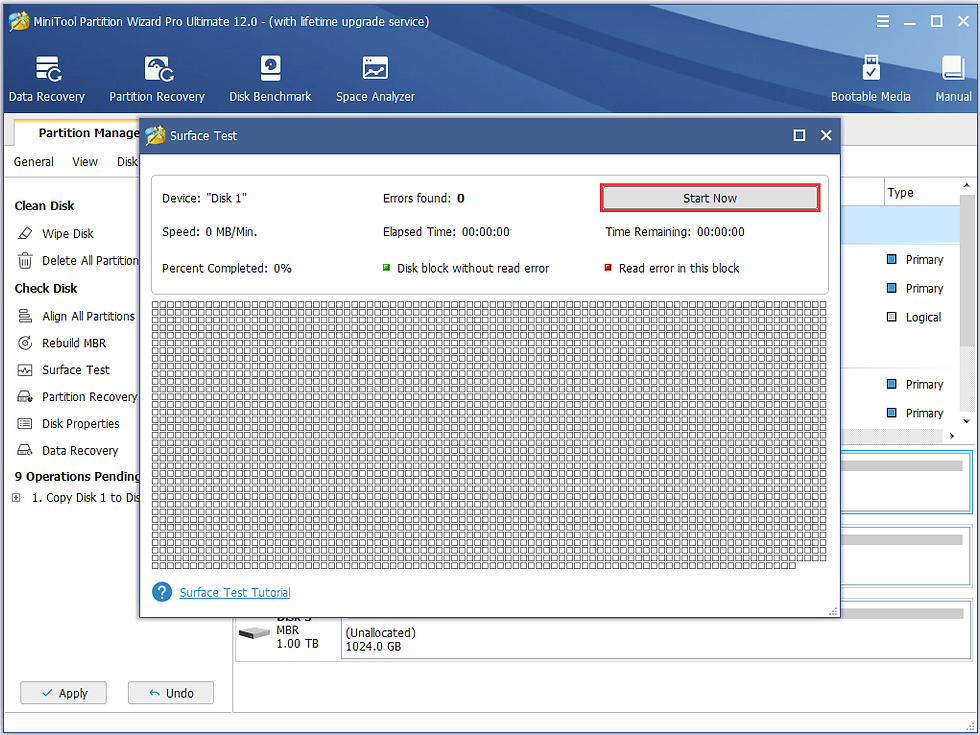The image size is (980, 735).
Task: Click the Percent Completed: 0% text
Action: [227, 268]
